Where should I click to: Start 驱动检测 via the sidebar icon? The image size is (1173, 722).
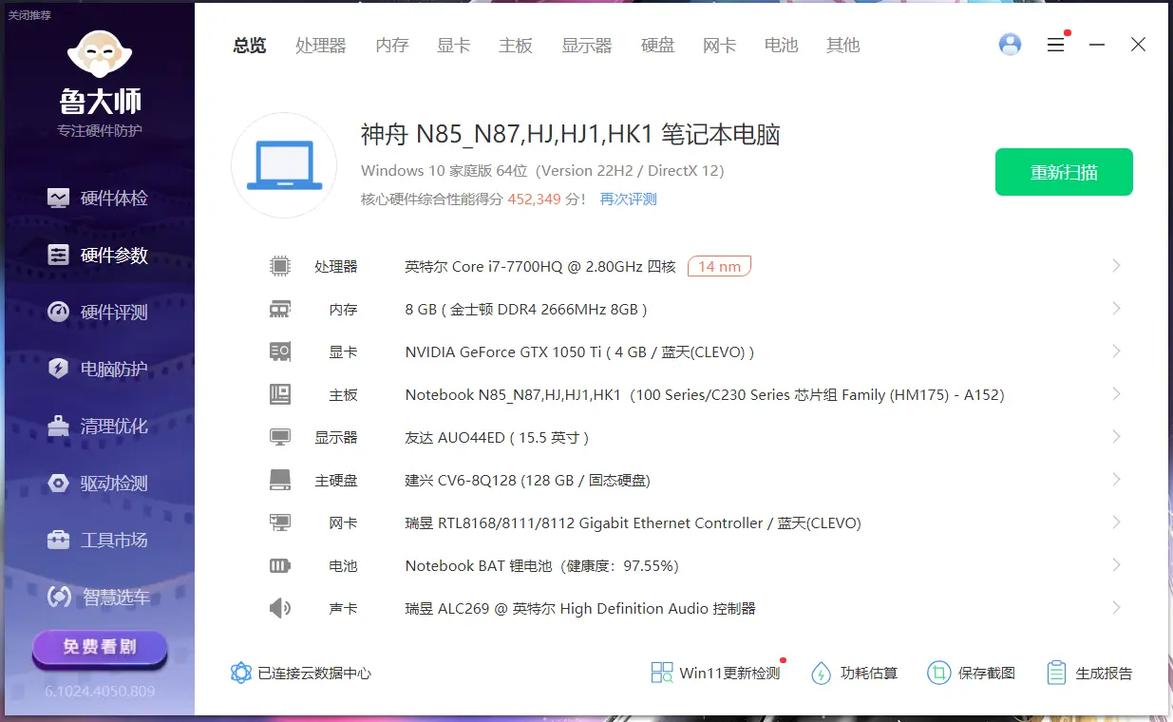(x=97, y=482)
